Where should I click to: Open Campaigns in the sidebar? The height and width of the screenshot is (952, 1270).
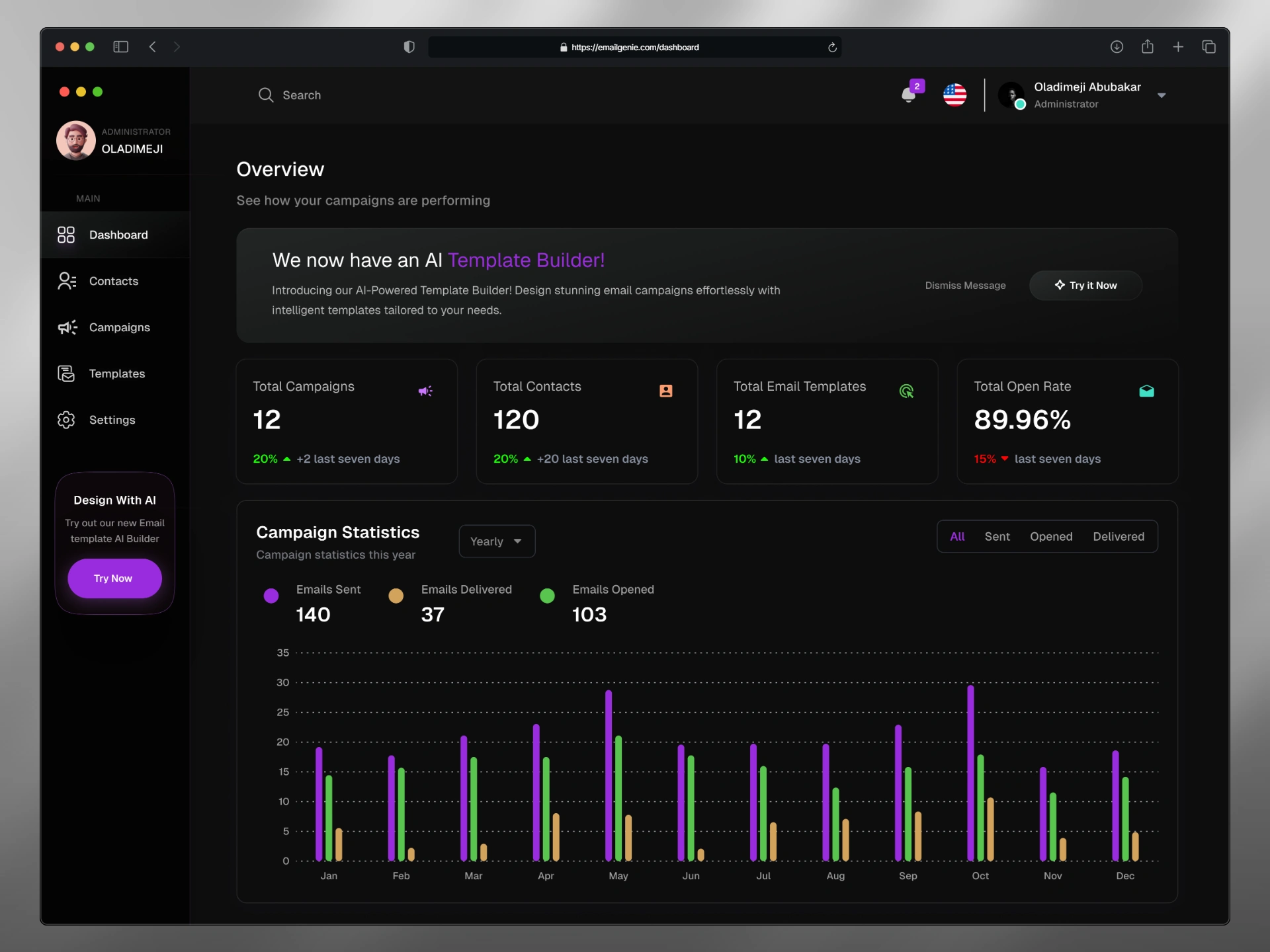[119, 327]
